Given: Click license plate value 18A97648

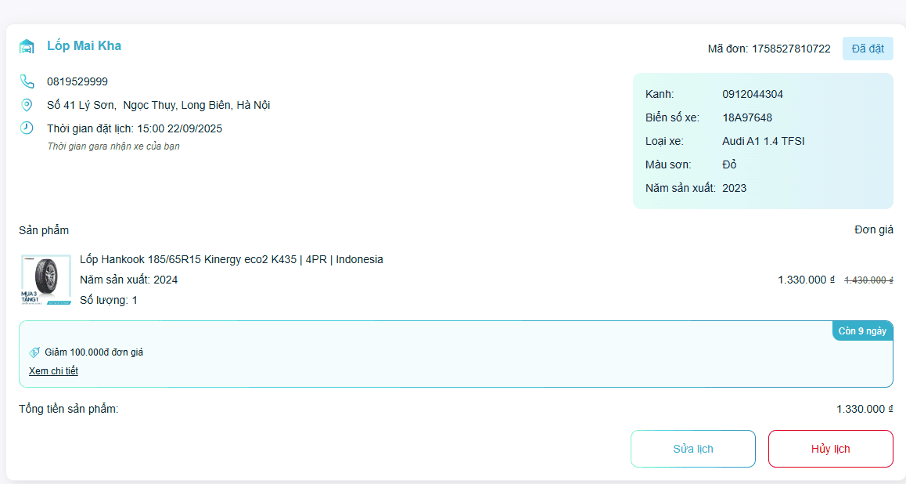Looking at the screenshot, I should coord(747,118).
